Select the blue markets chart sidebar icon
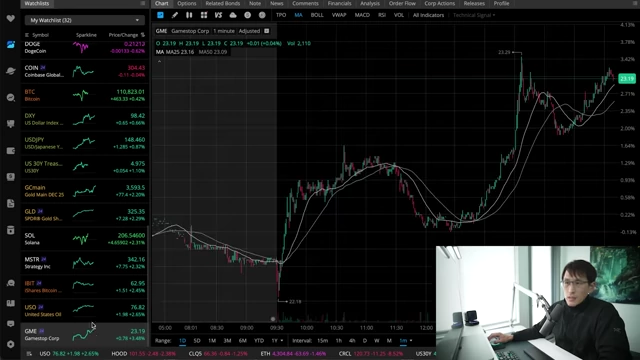The height and width of the screenshot is (360, 640). coord(11,44)
